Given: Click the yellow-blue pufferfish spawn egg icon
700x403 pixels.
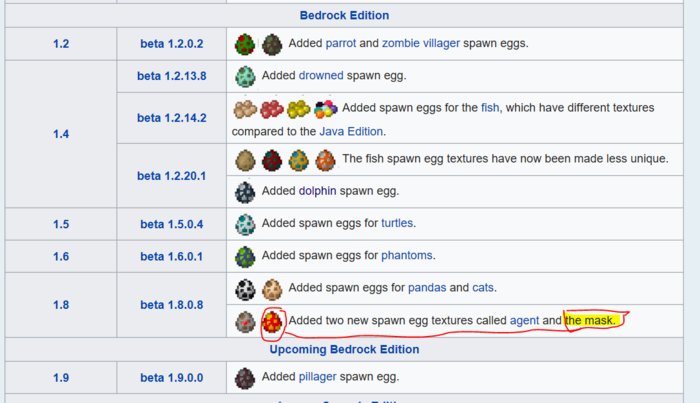Looking at the screenshot, I should pyautogui.click(x=299, y=160).
